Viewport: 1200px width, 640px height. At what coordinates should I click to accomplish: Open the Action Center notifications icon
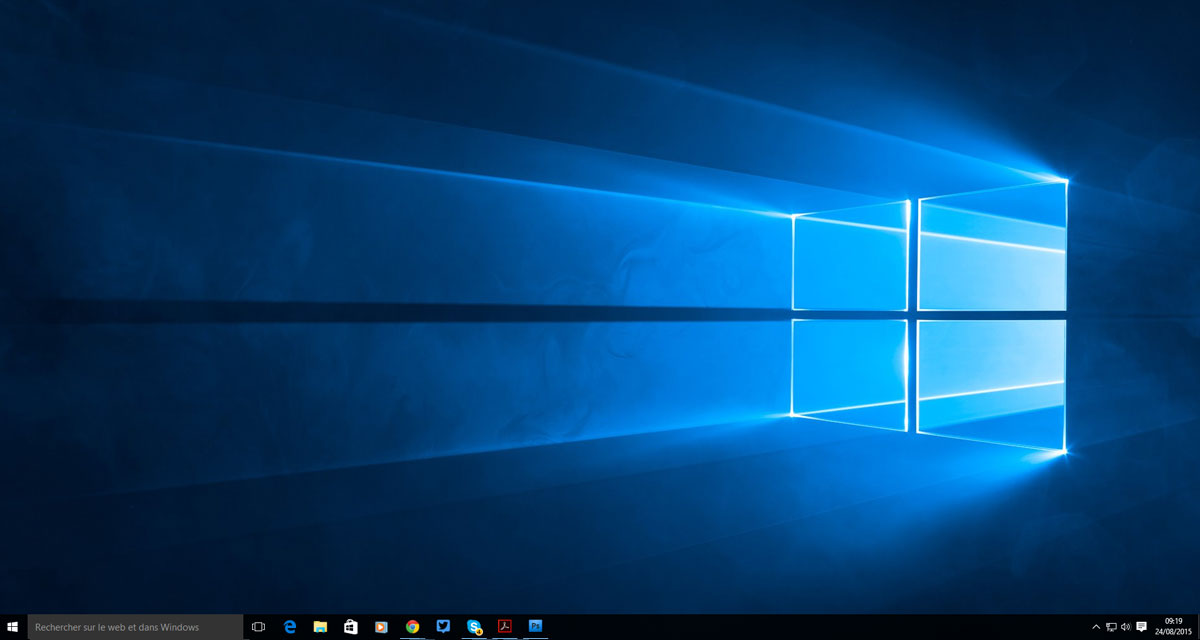coord(1141,627)
